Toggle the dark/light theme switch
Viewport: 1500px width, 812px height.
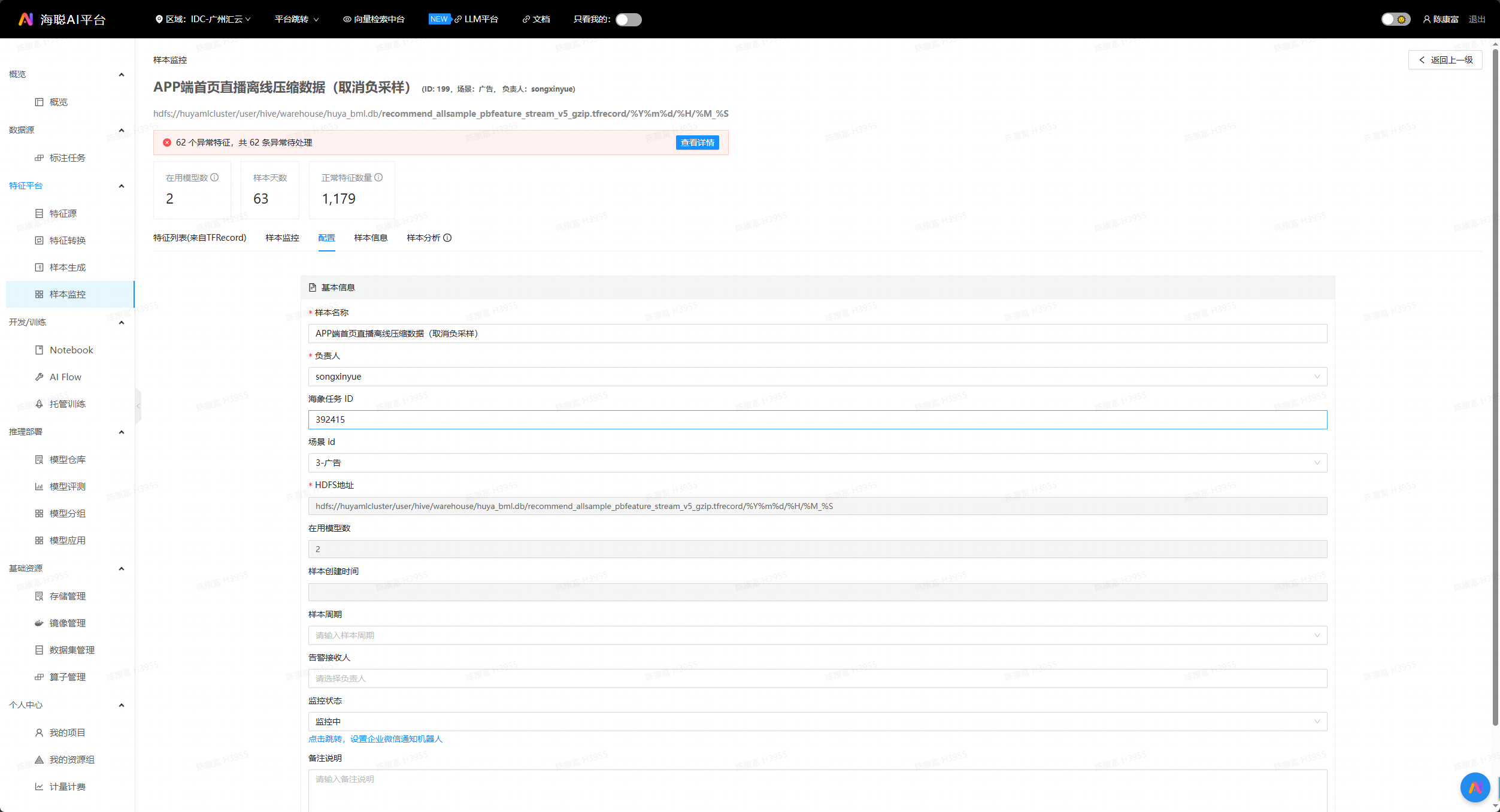pos(1395,20)
